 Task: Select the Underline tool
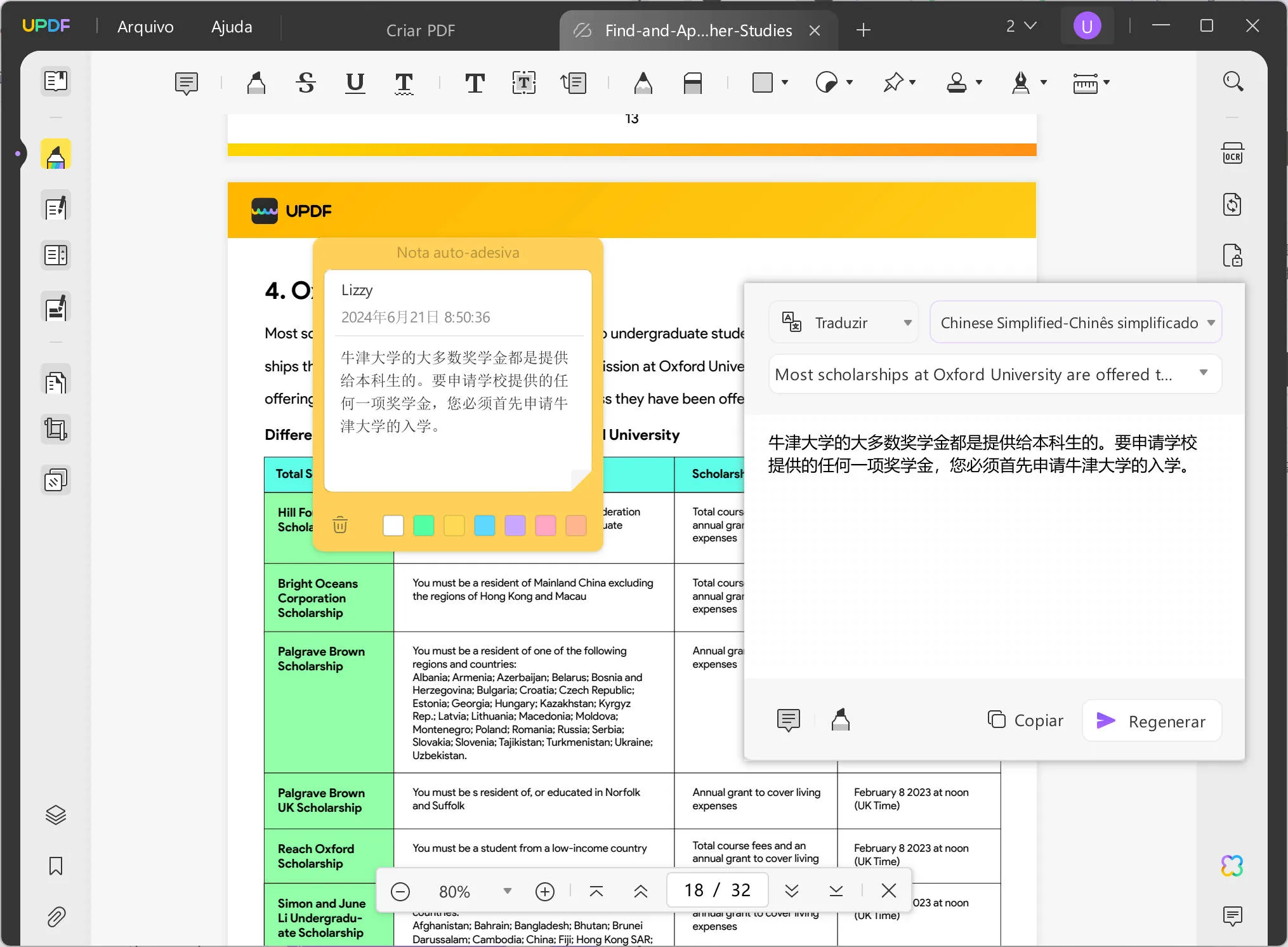(x=355, y=83)
